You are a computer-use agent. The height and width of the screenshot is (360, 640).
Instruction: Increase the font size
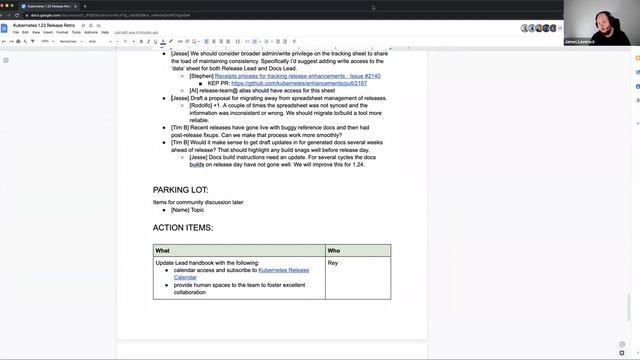click(134, 42)
